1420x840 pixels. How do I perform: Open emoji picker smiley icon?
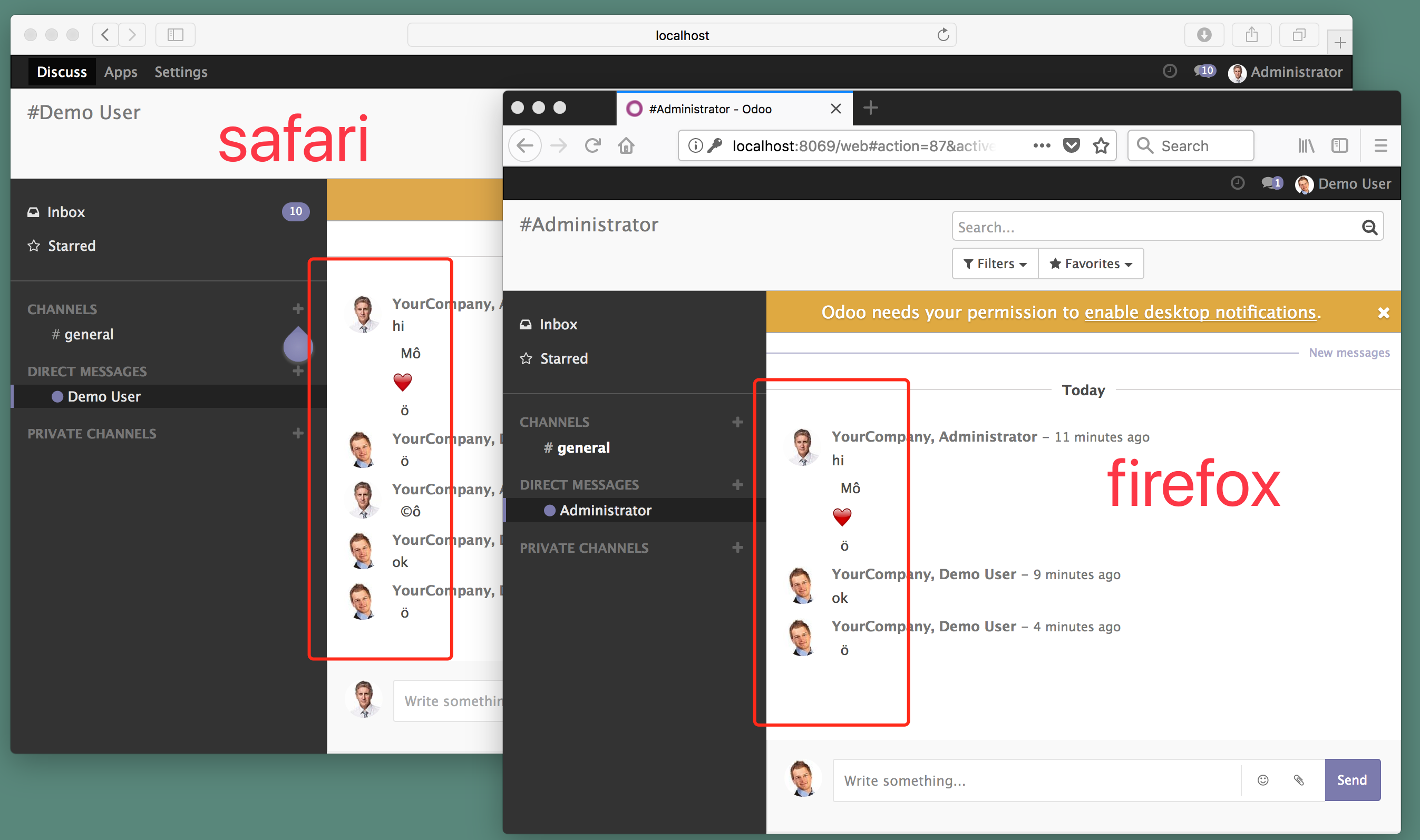click(1262, 780)
